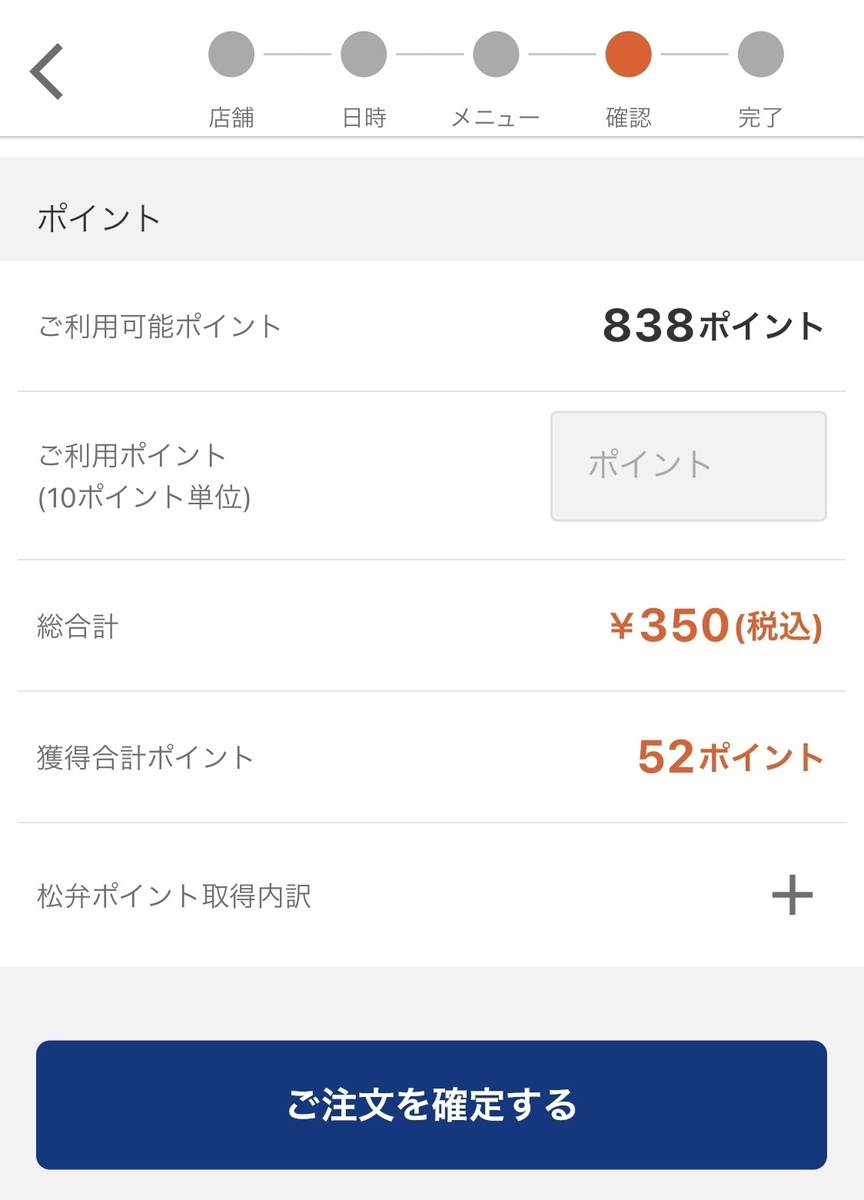This screenshot has width=864, height=1200.
Task: Click the orange 確認 step circle
Action: (x=628, y=54)
